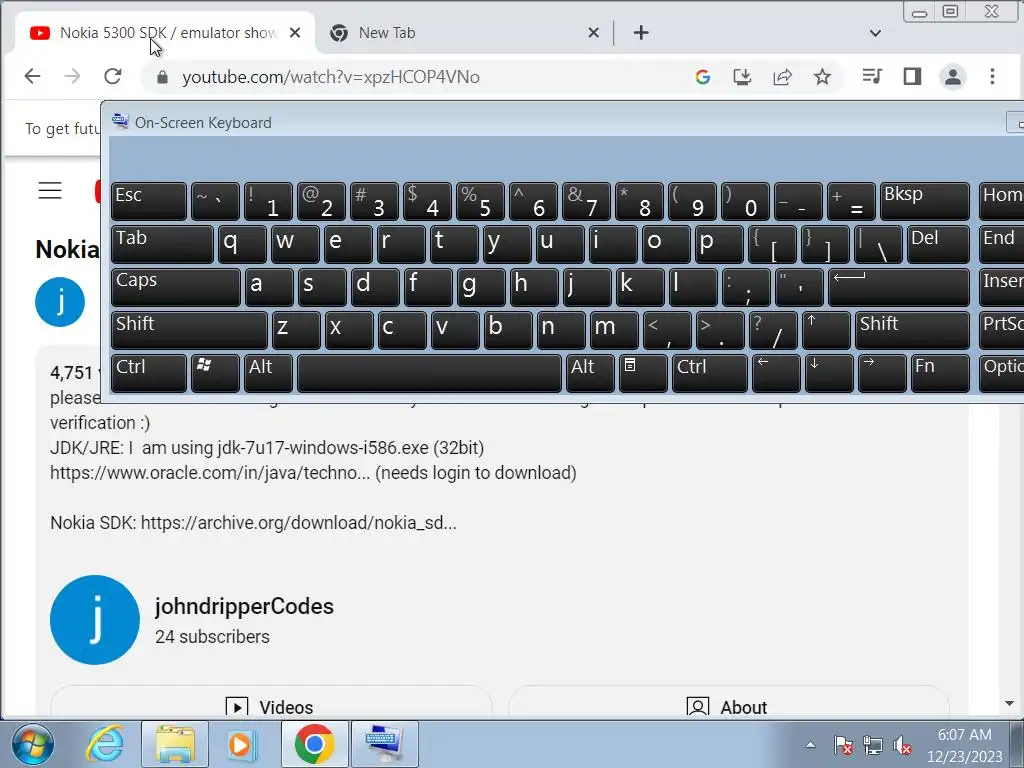Open Windows Start button
Viewport: 1024px width, 768px height.
pyautogui.click(x=33, y=744)
